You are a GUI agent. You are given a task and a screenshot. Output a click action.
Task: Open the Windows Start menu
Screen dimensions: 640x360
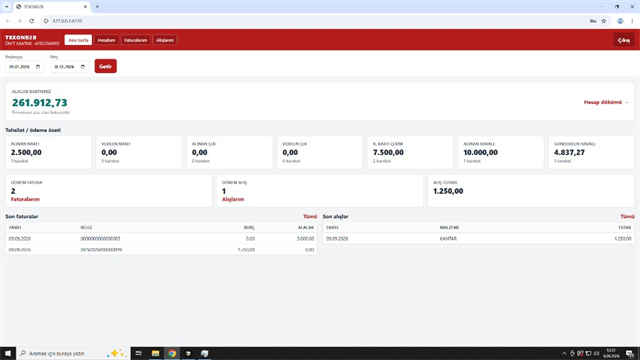pyautogui.click(x=8, y=353)
